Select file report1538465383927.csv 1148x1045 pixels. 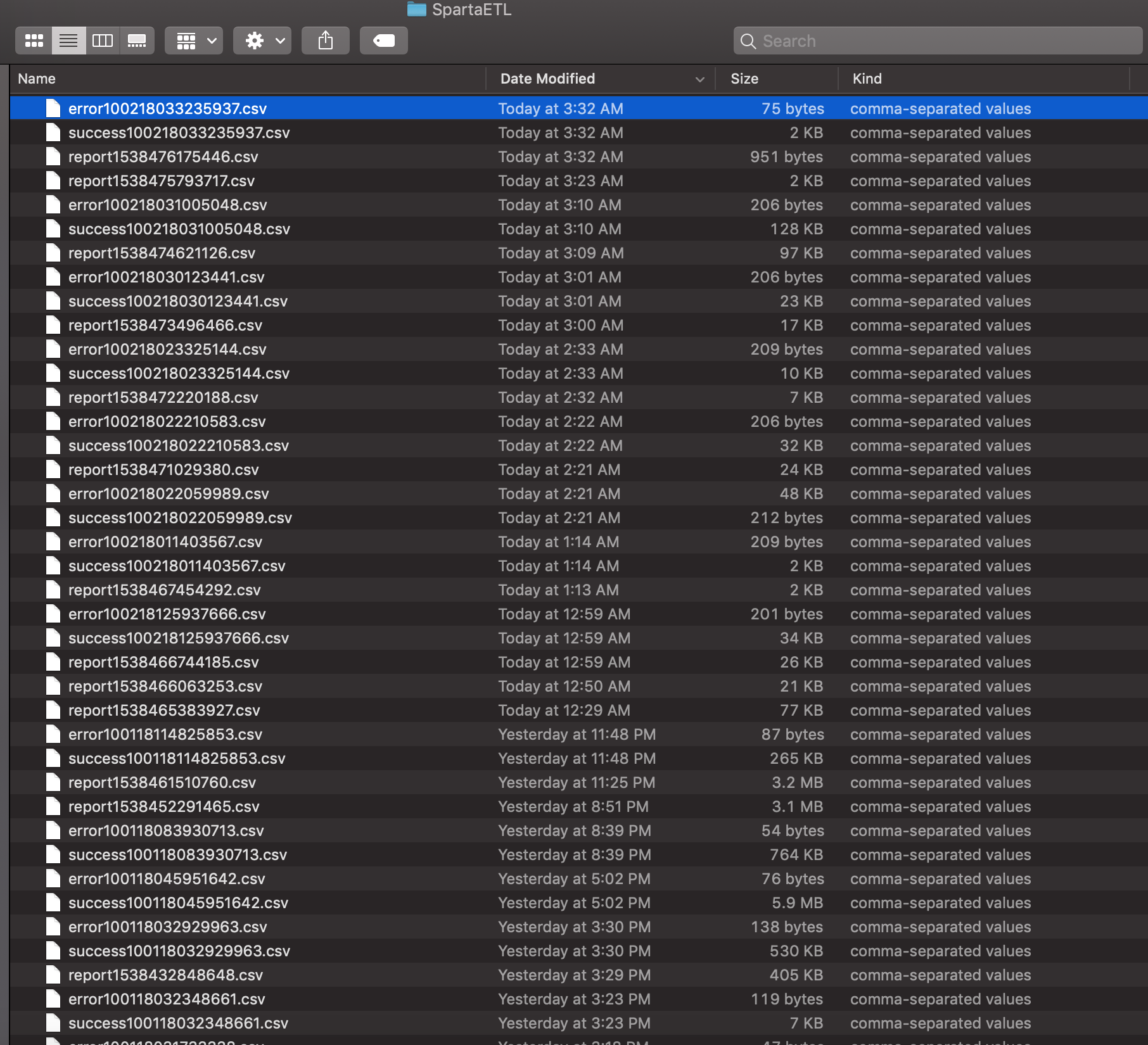coord(579,710)
